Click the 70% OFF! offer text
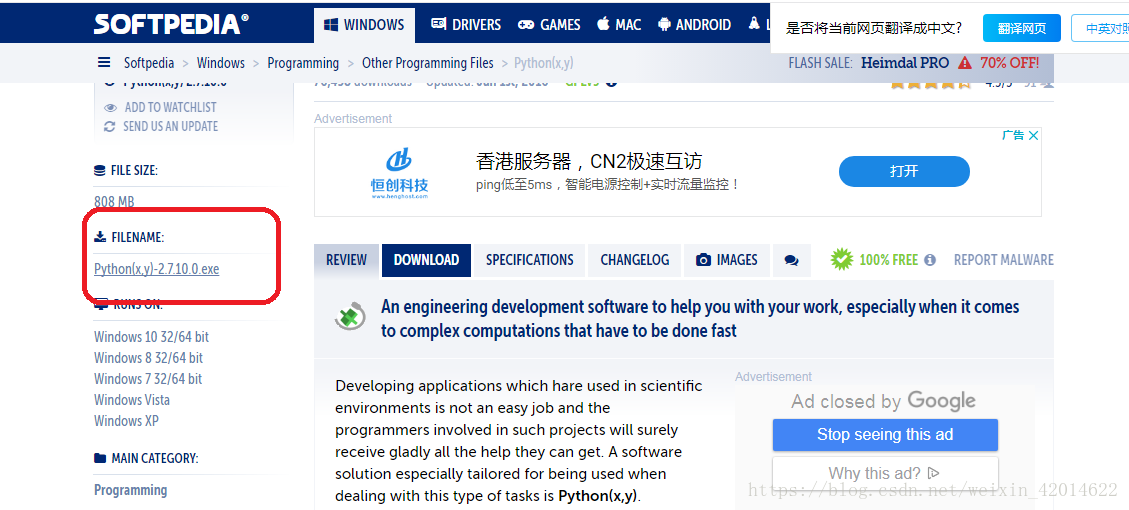The height and width of the screenshot is (510, 1129). 1009,63
